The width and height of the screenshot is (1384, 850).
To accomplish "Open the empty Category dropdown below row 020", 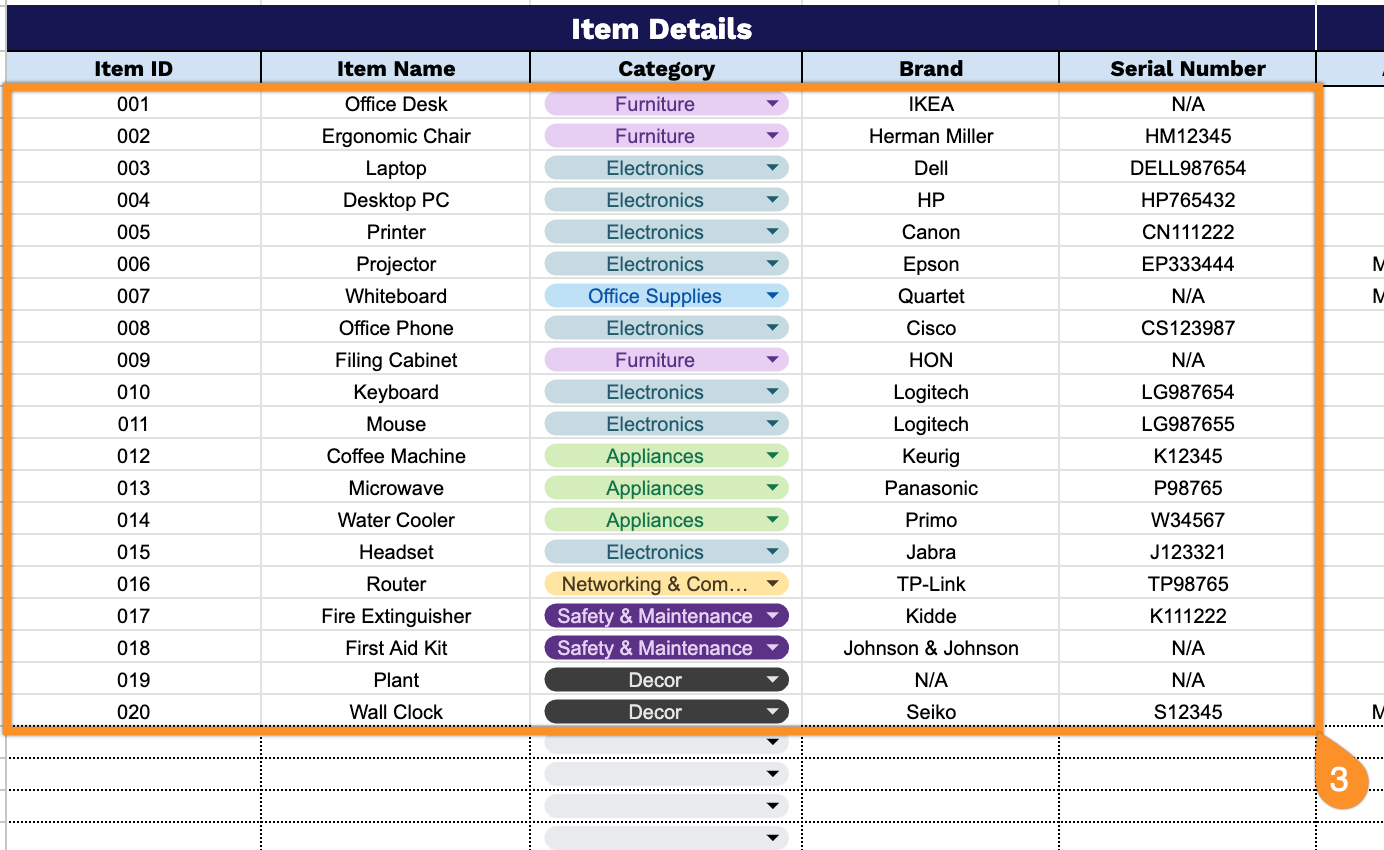I will [x=770, y=742].
